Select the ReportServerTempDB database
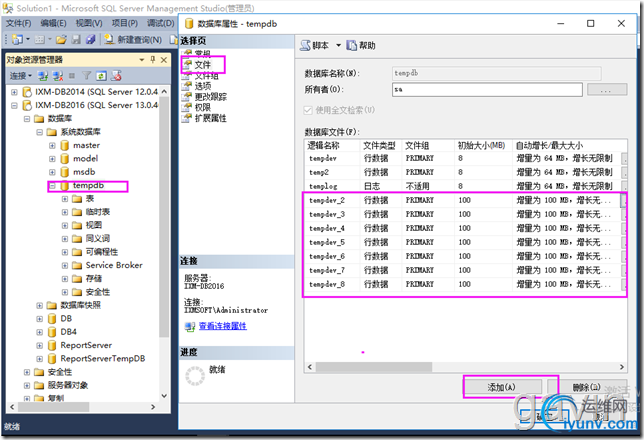The image size is (644, 440). click(103, 359)
